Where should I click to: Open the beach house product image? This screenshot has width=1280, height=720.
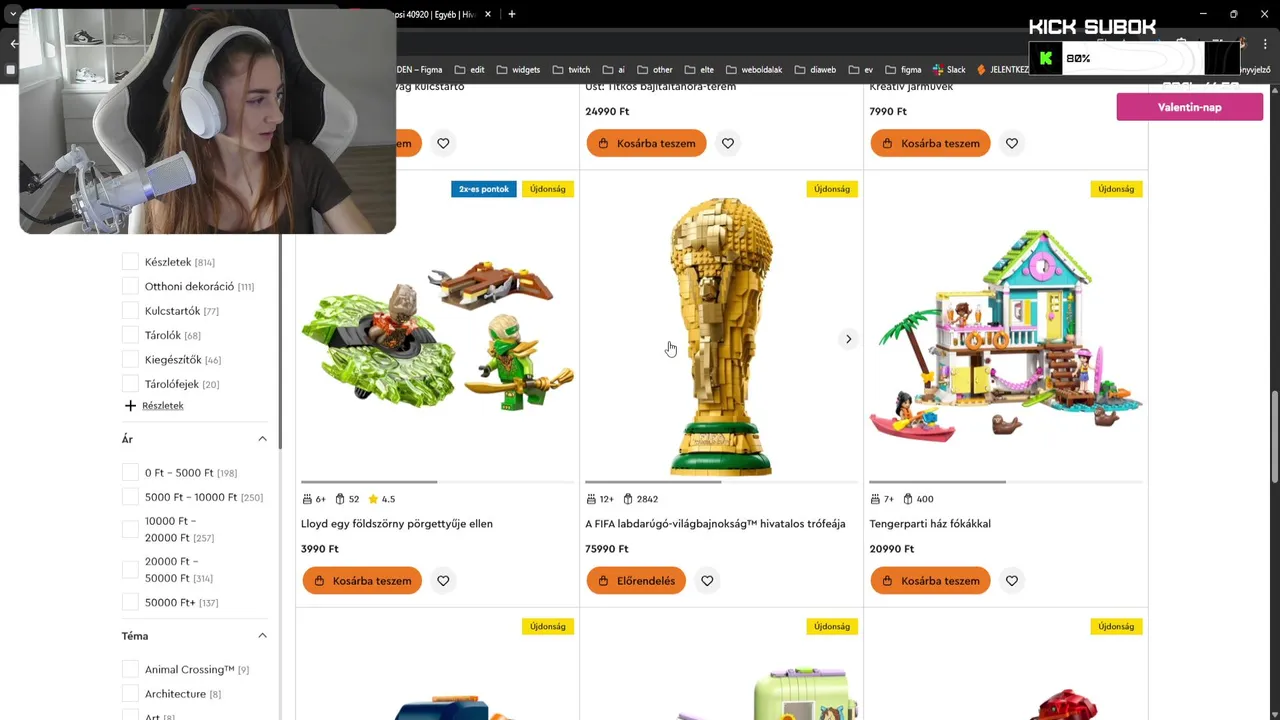1006,335
